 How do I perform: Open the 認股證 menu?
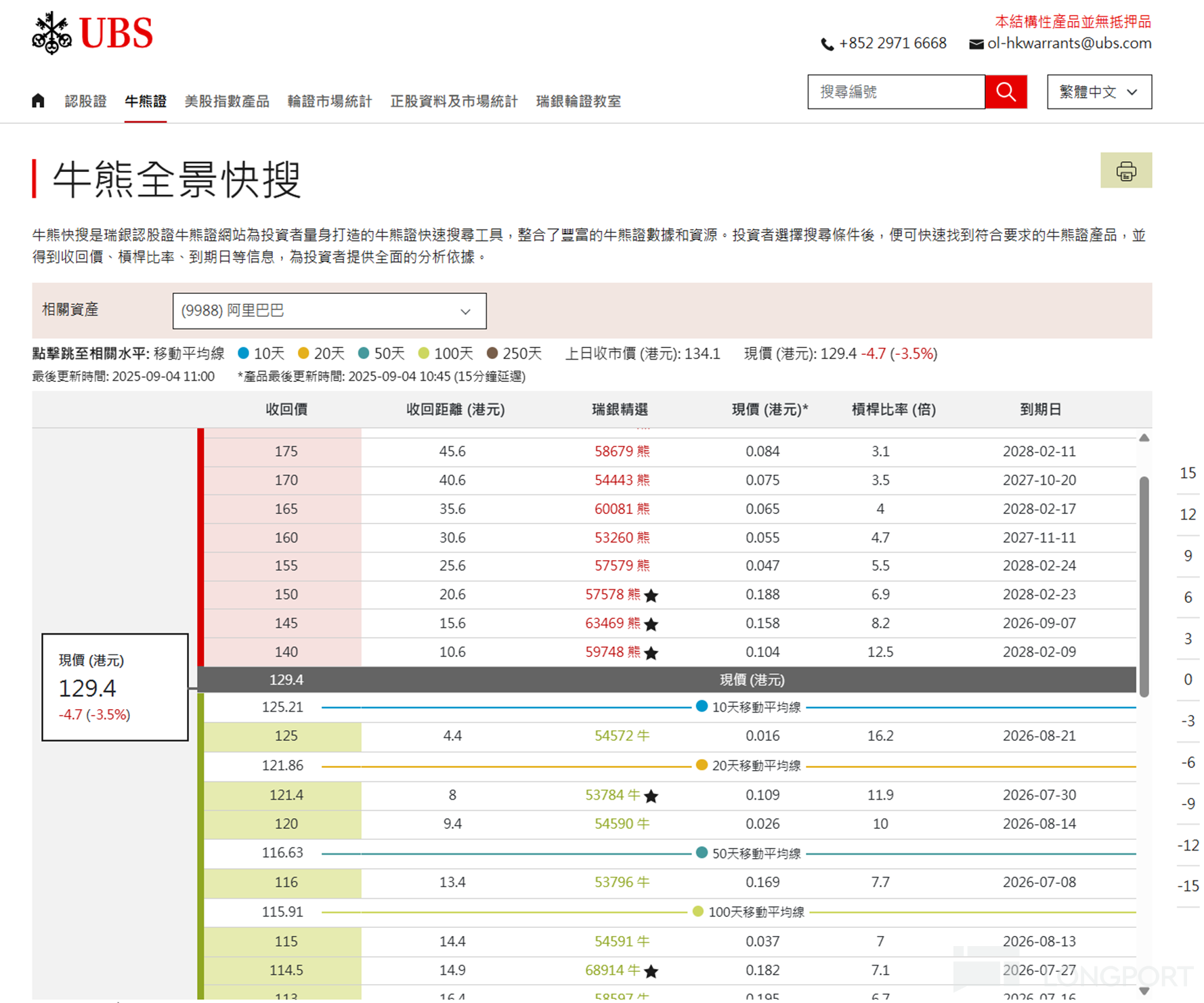pyautogui.click(x=85, y=101)
